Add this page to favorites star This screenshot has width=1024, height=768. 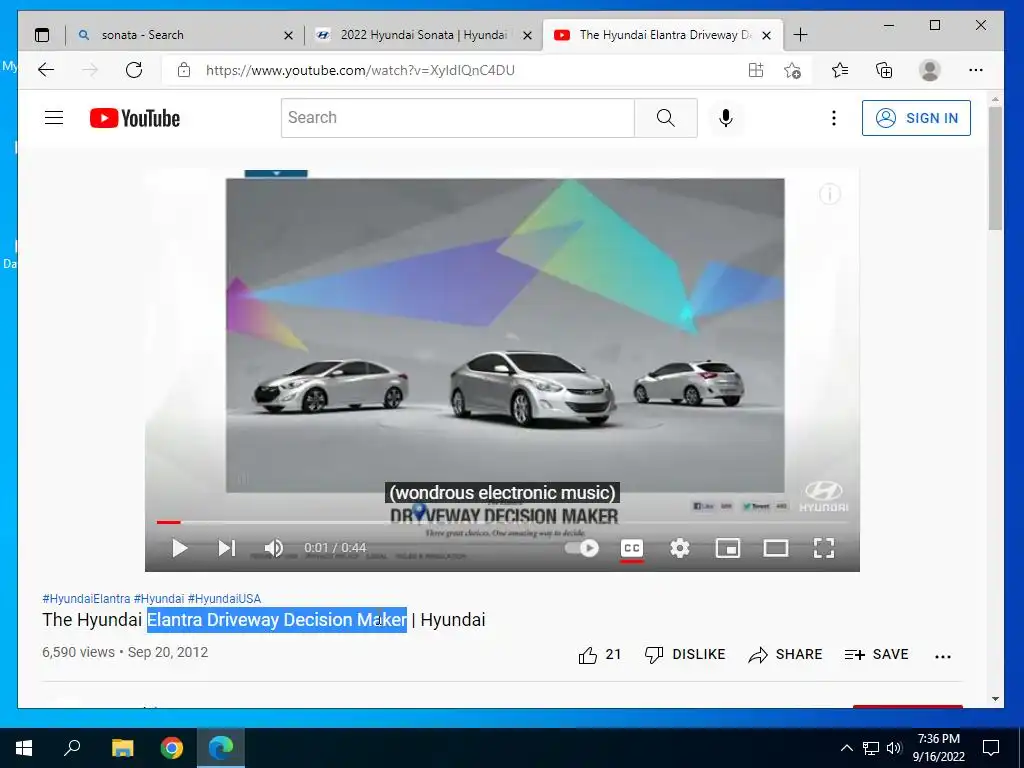(792, 70)
